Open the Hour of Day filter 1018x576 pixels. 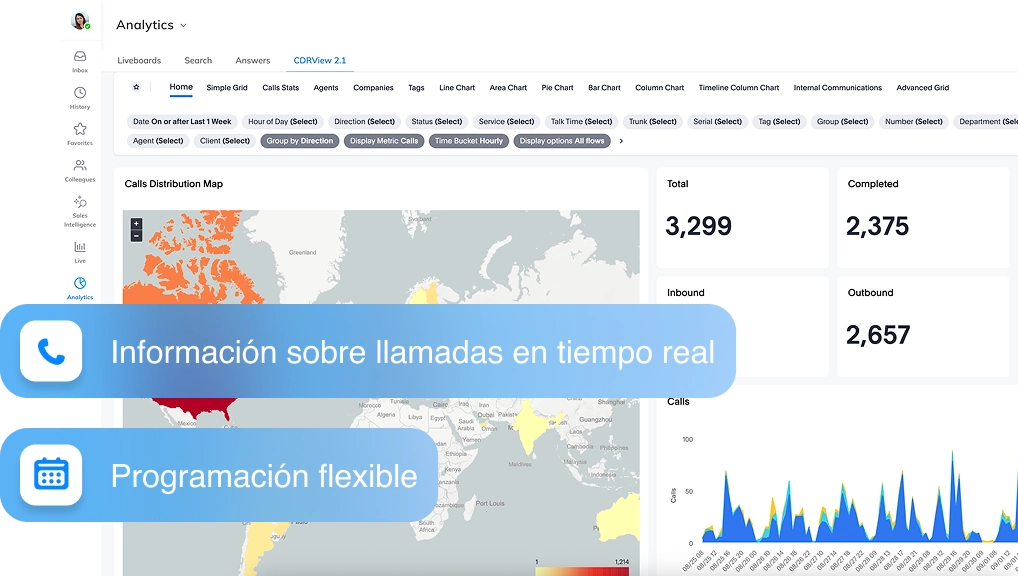coord(281,122)
